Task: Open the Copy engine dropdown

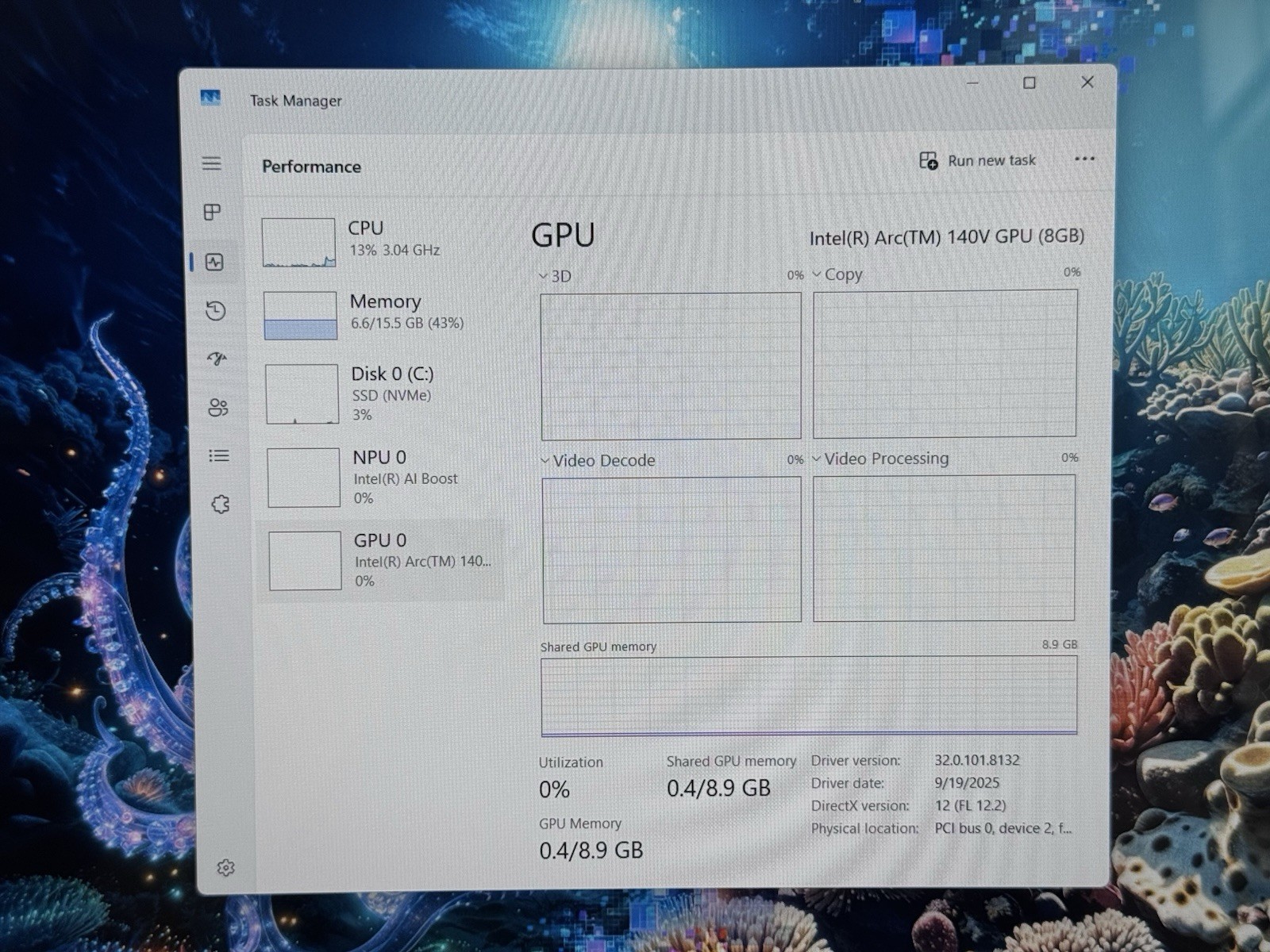Action: (x=837, y=274)
